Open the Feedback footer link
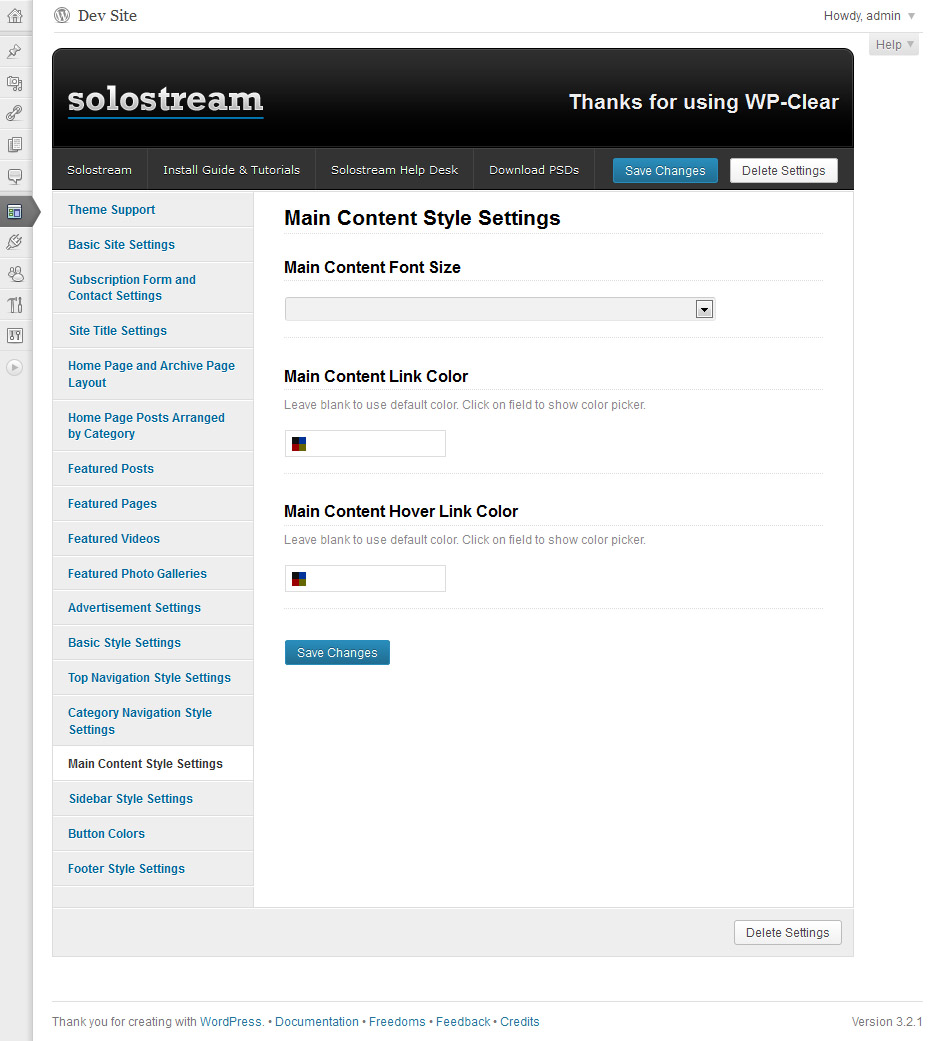The image size is (943, 1041). (463, 1022)
